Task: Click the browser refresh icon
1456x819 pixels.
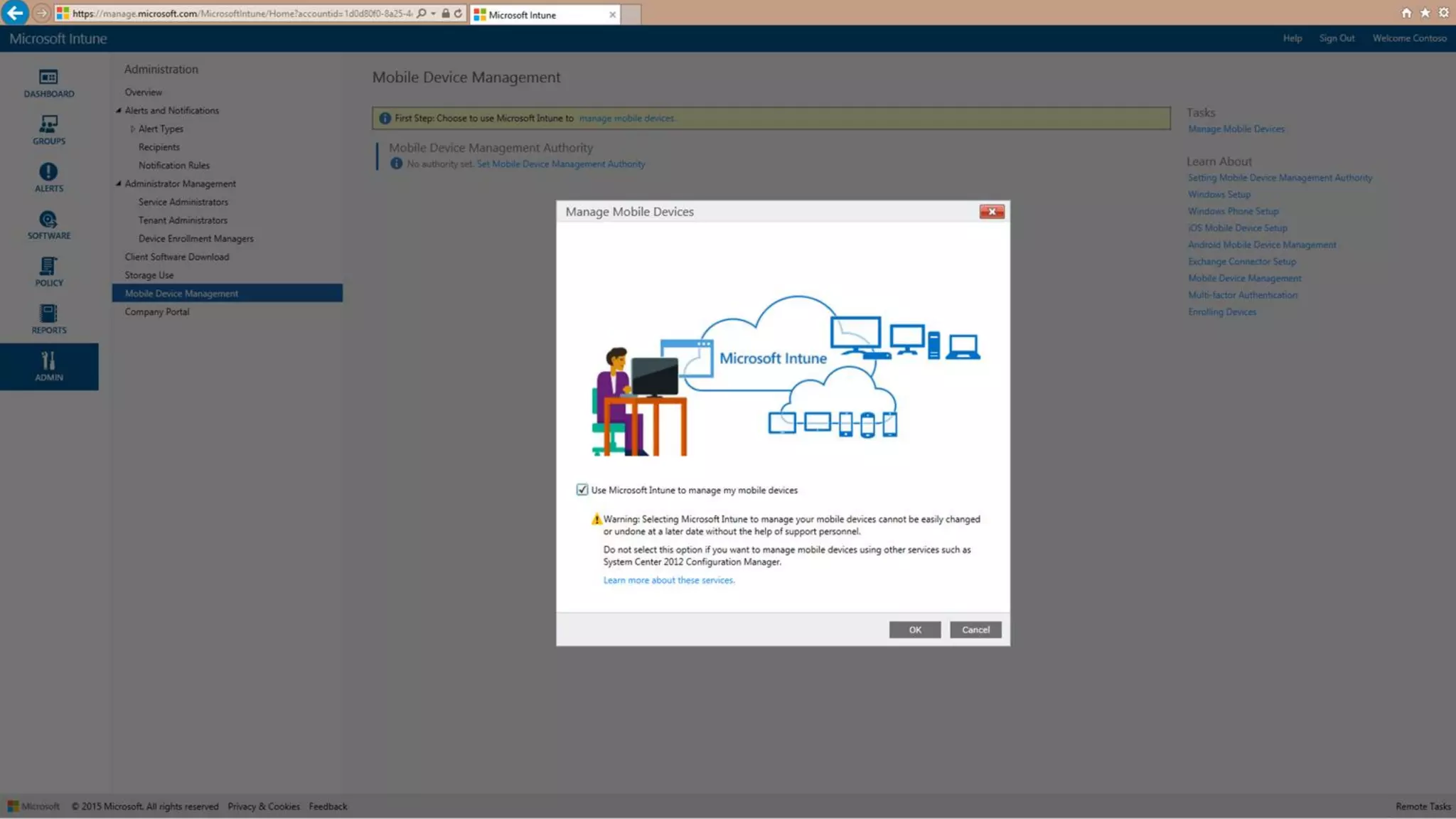Action: (x=459, y=14)
